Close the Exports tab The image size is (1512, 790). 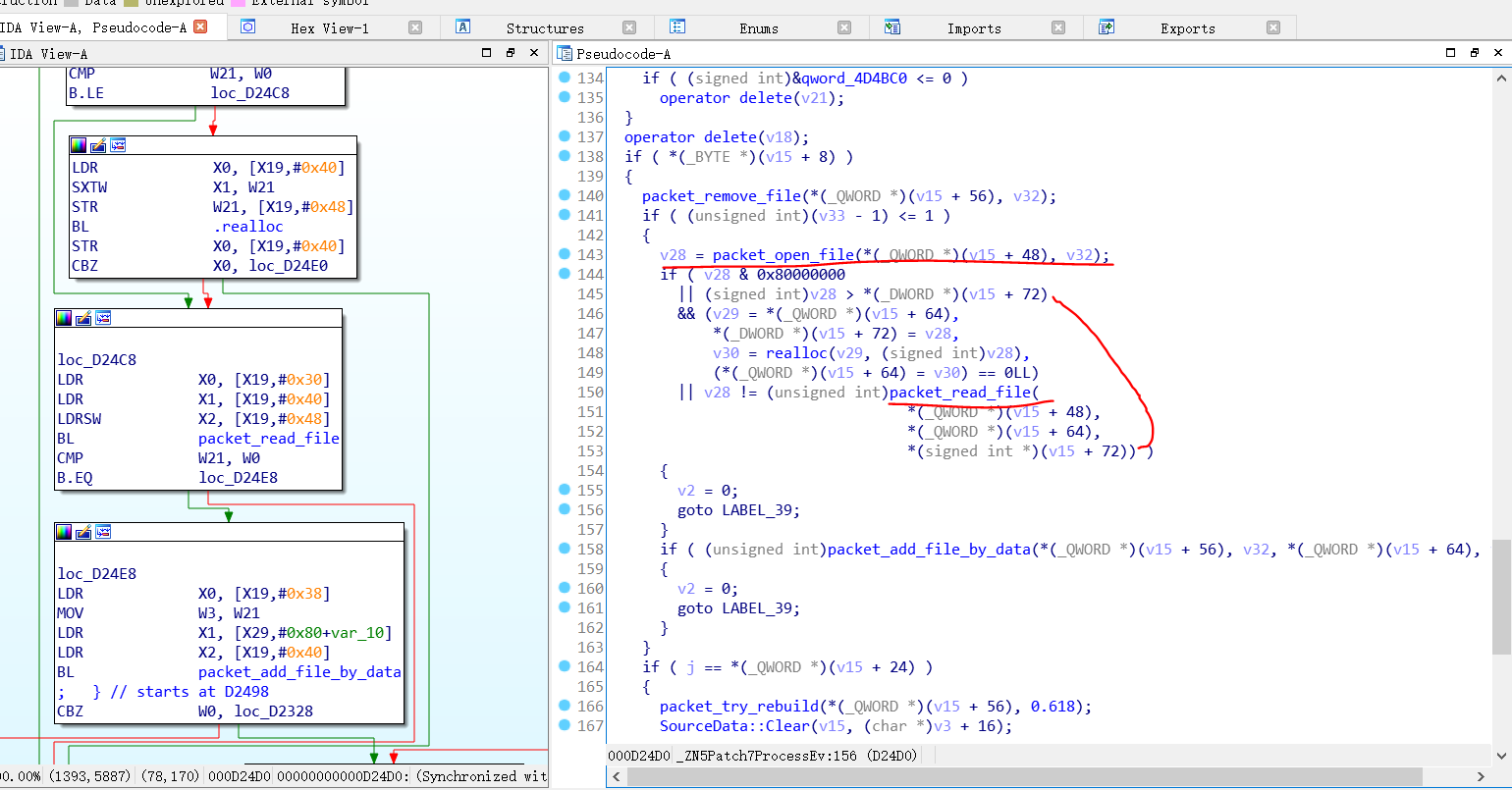[1273, 27]
